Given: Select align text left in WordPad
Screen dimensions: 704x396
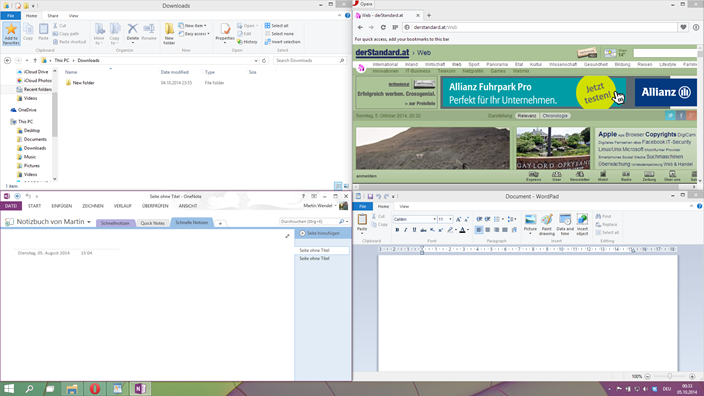Looking at the screenshot, I should pos(479,230).
